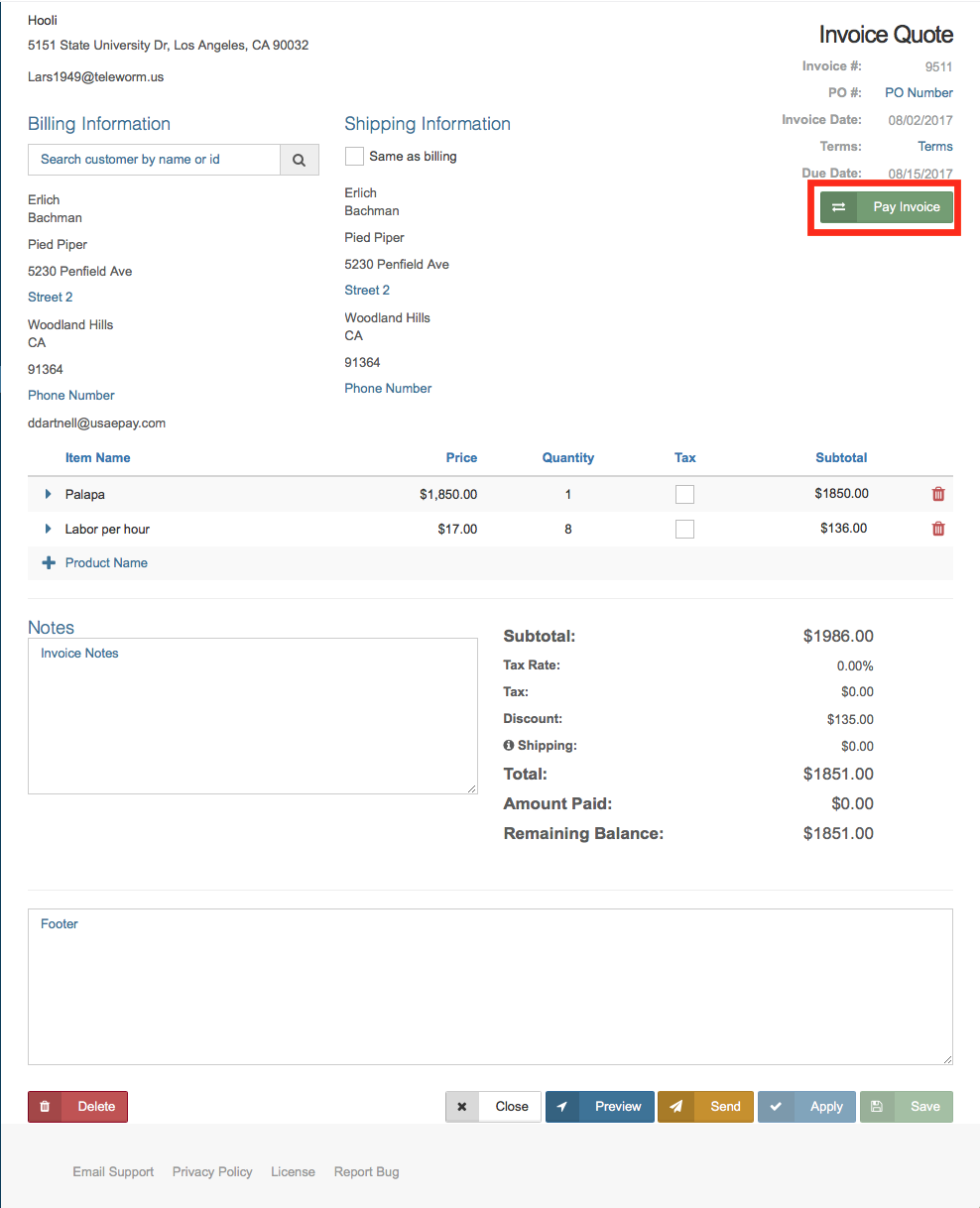
Task: Toggle tax checkbox for Palapa
Action: pos(684,494)
